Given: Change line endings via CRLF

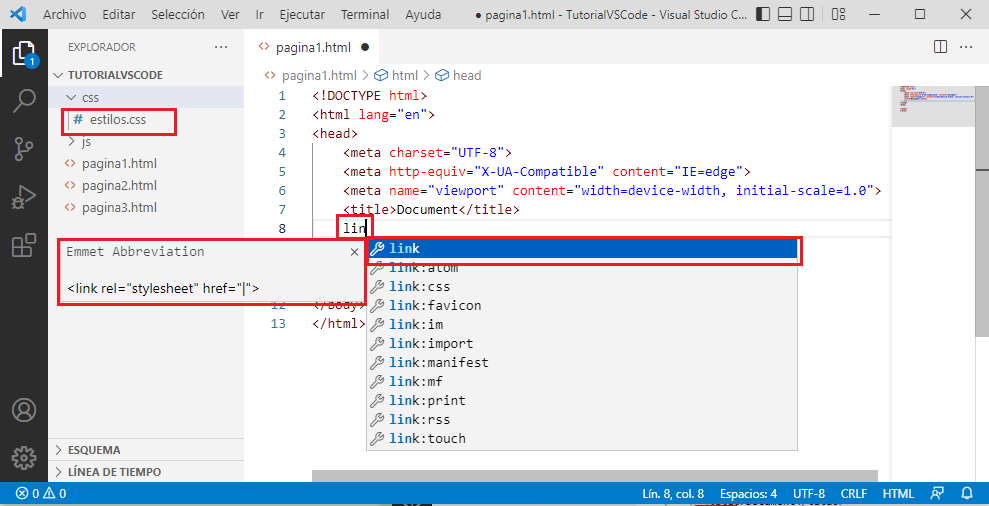Looking at the screenshot, I should pyautogui.click(x=853, y=493).
